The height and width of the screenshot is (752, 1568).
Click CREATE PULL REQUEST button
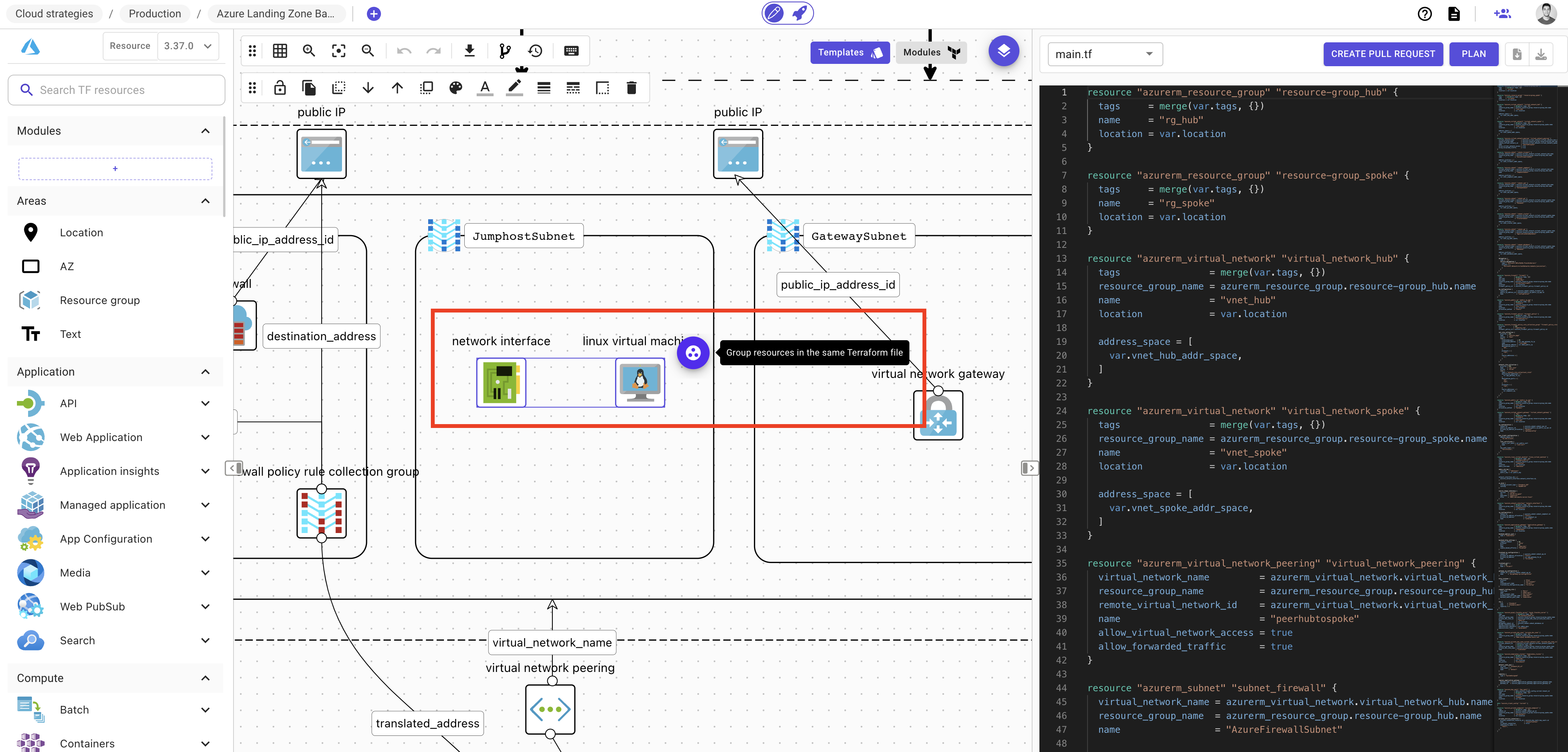tap(1382, 54)
